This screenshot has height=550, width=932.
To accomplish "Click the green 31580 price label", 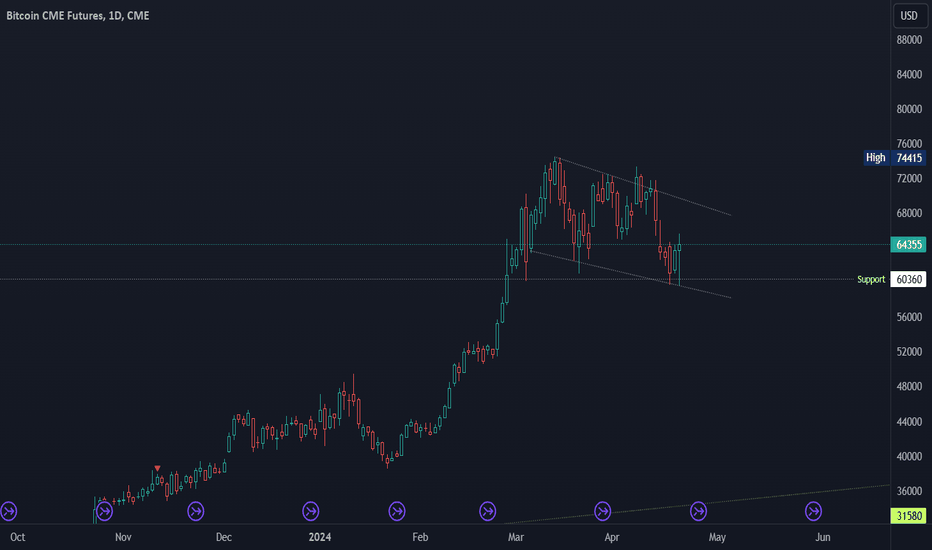I will (x=908, y=516).
